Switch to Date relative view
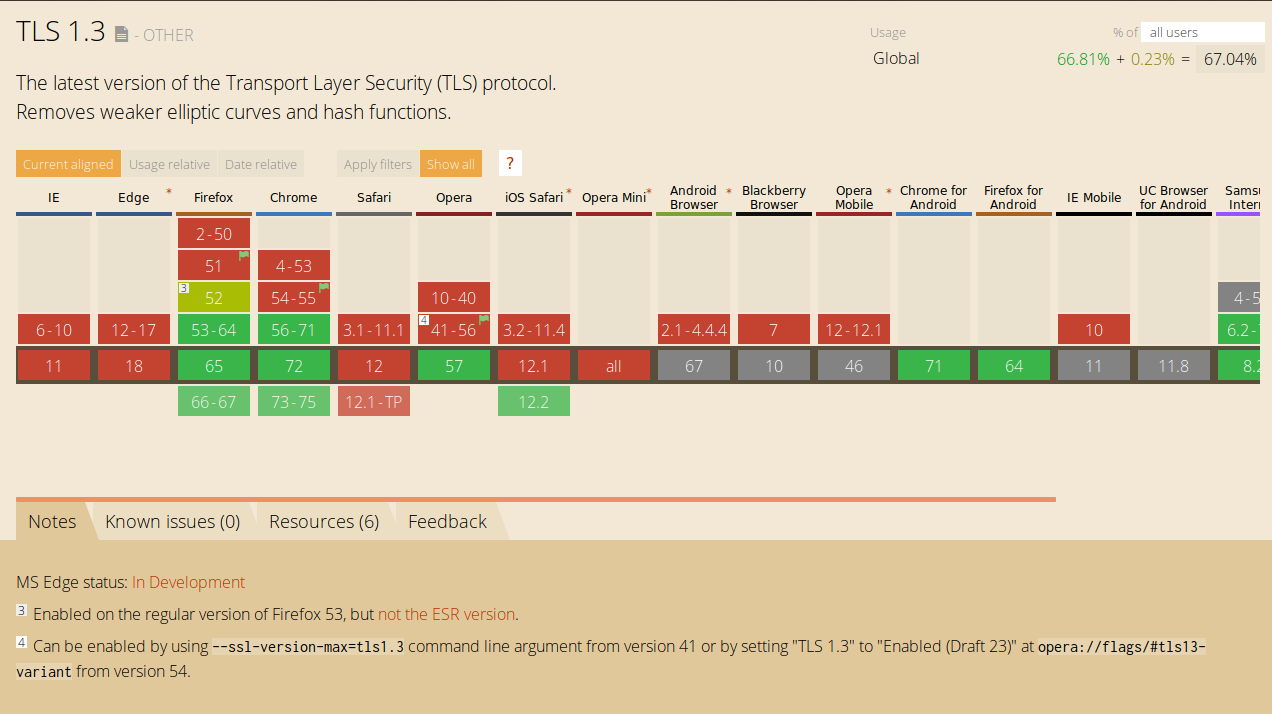Image resolution: width=1272 pixels, height=714 pixels. coord(261,164)
